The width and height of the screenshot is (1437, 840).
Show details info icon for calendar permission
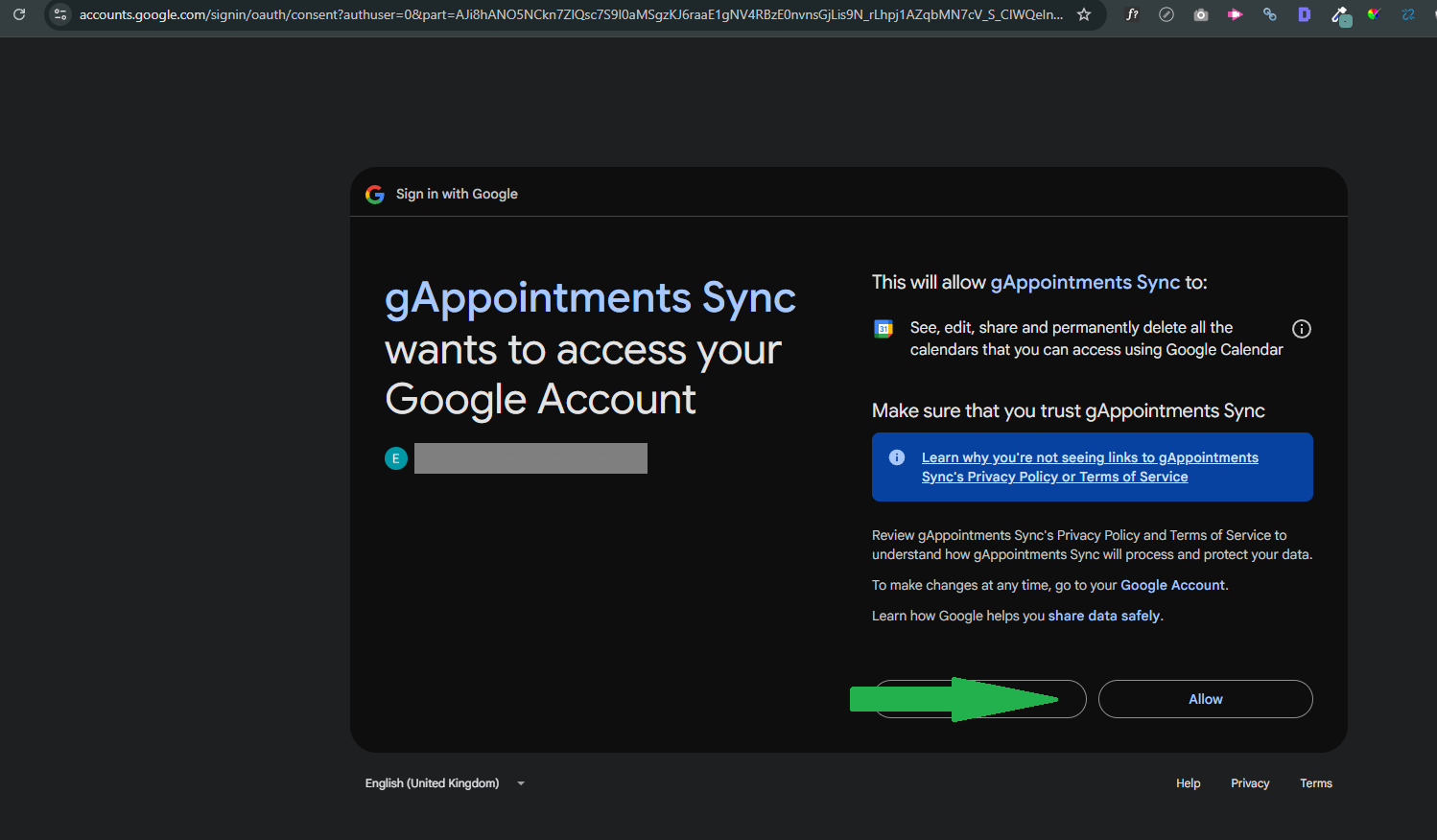[x=1302, y=329]
